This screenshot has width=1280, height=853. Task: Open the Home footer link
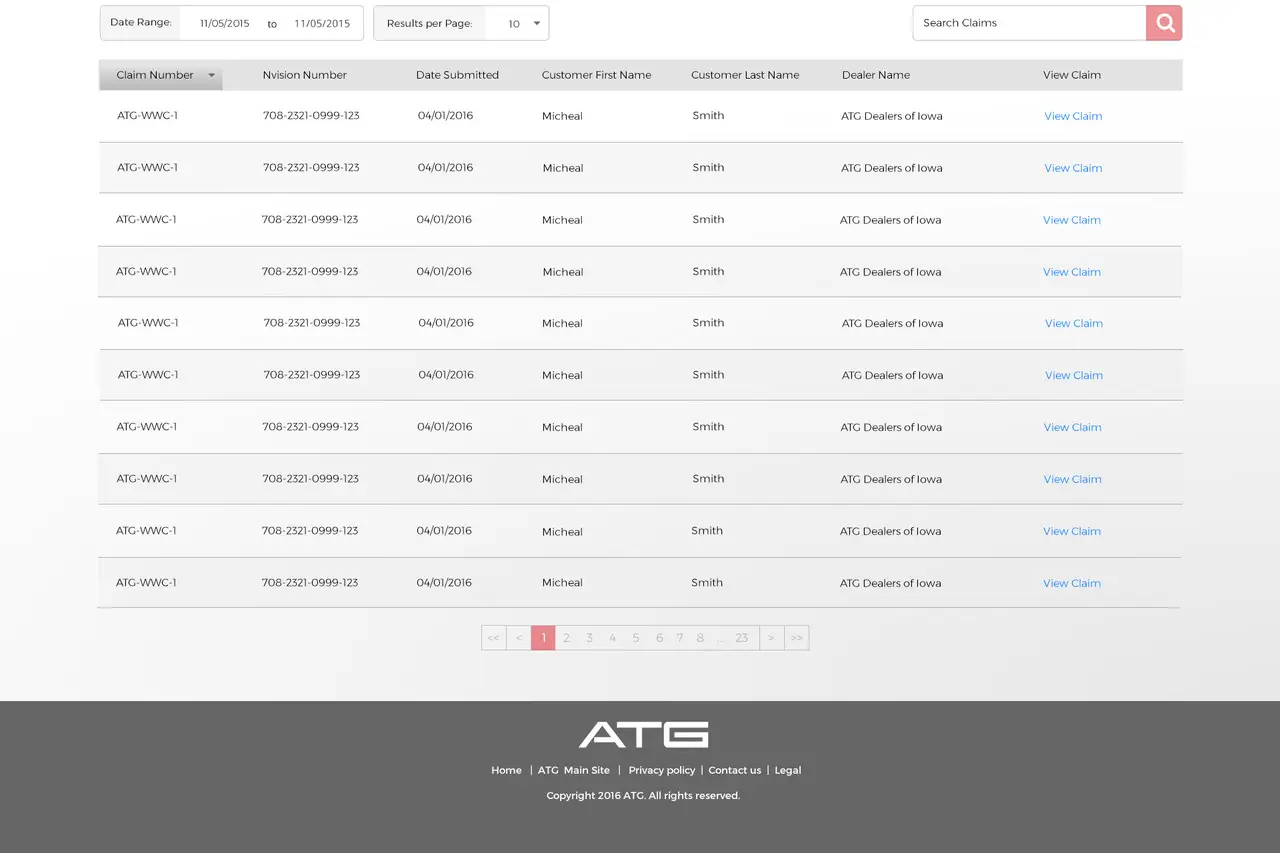pos(506,770)
